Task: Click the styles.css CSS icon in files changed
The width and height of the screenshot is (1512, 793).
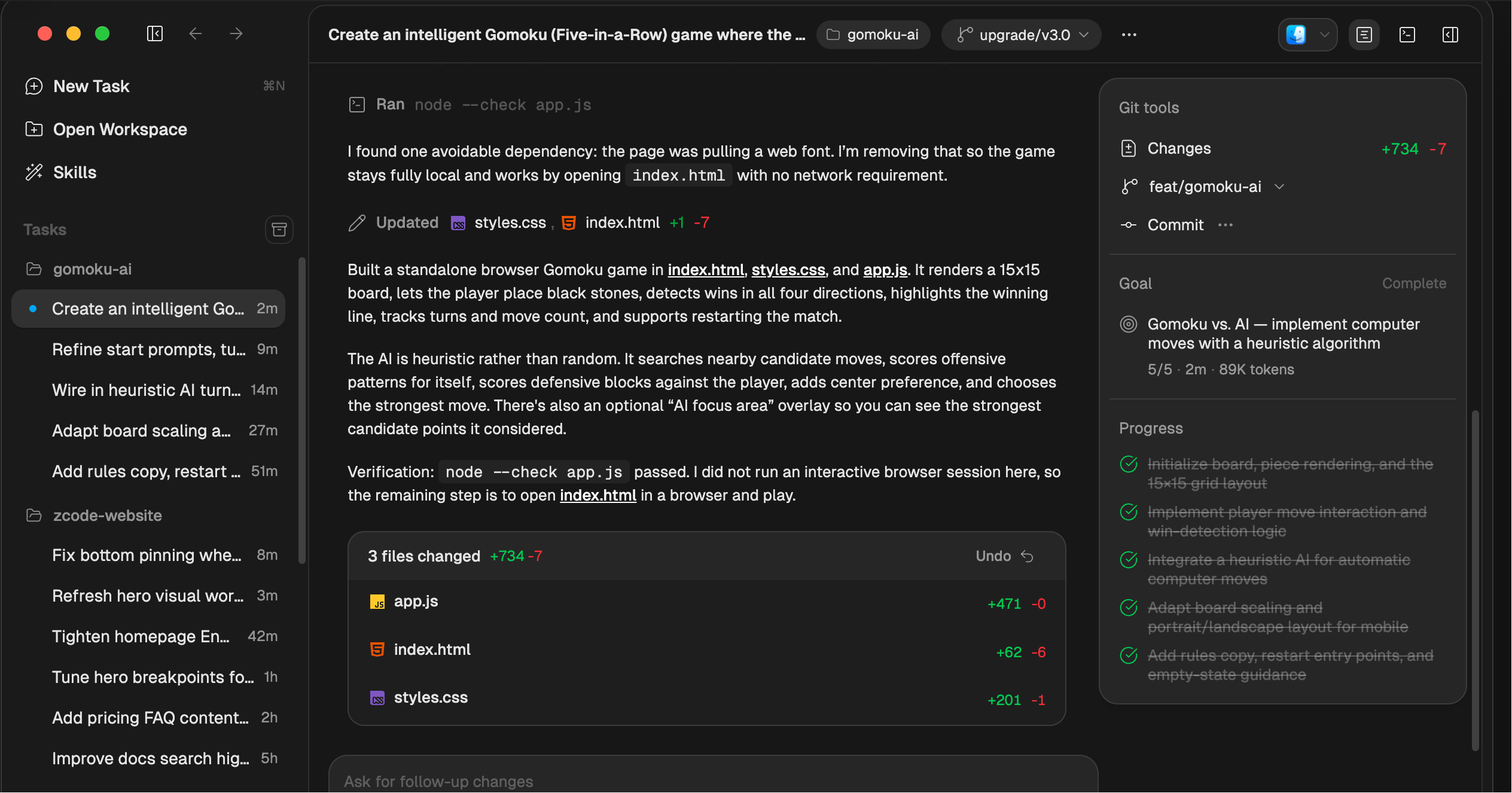Action: point(377,698)
